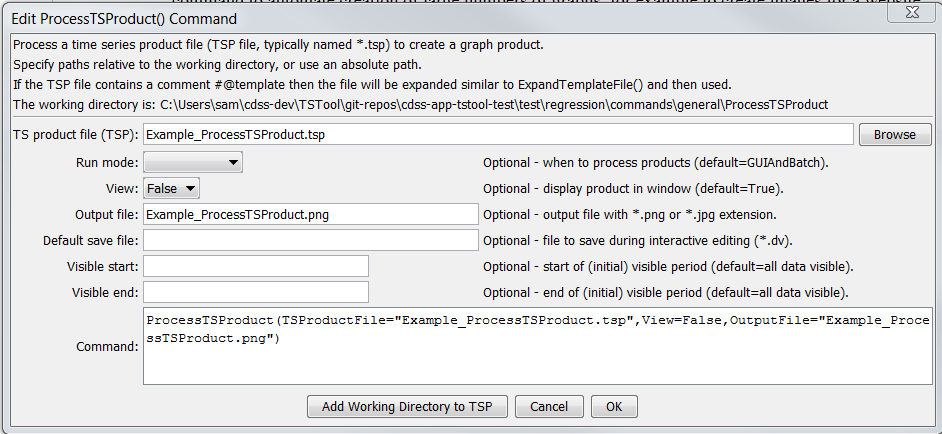Expand the View dropdown showing False
Image resolution: width=942 pixels, height=434 pixels.
pyautogui.click(x=172, y=188)
